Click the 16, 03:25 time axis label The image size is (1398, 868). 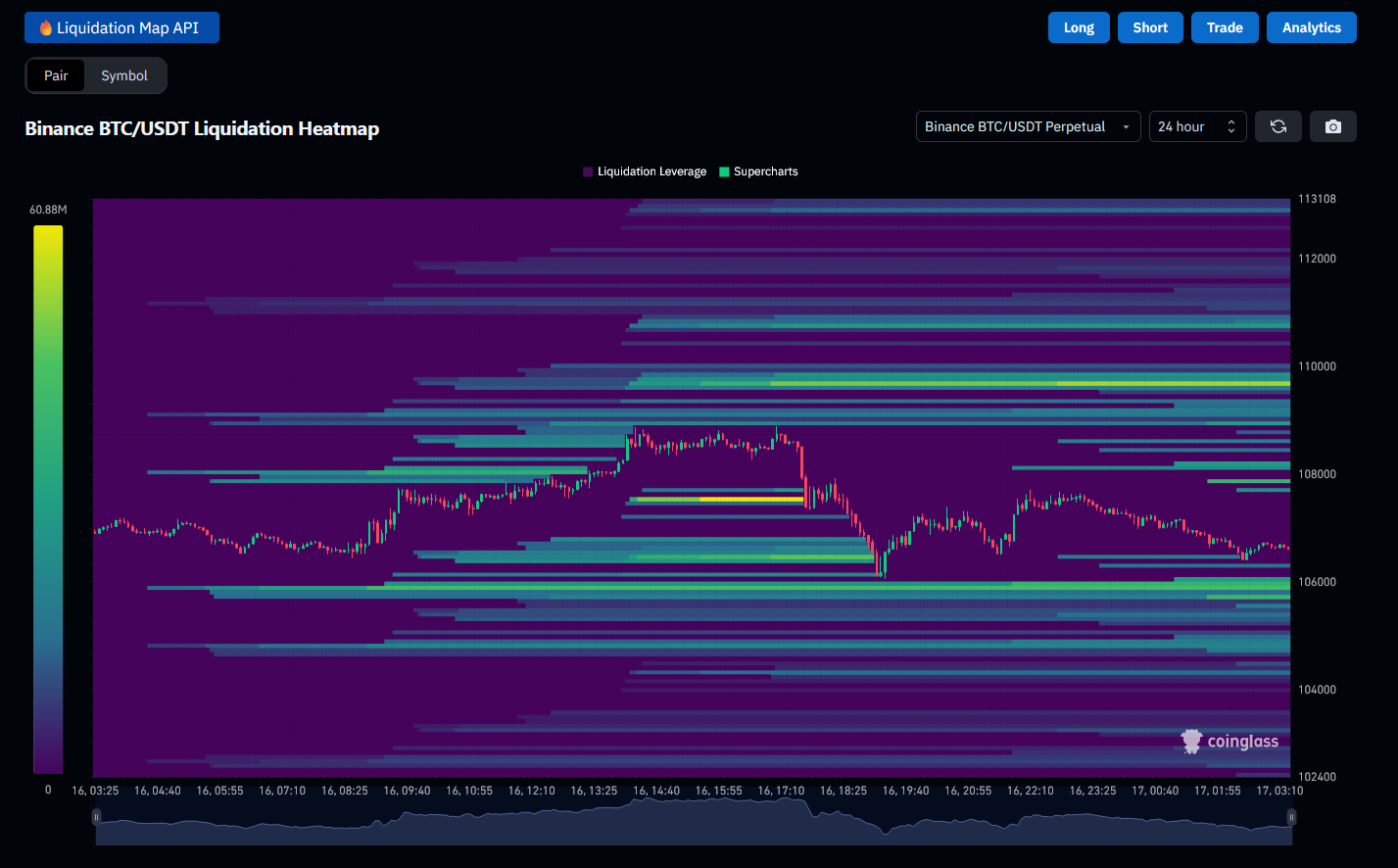(x=95, y=791)
